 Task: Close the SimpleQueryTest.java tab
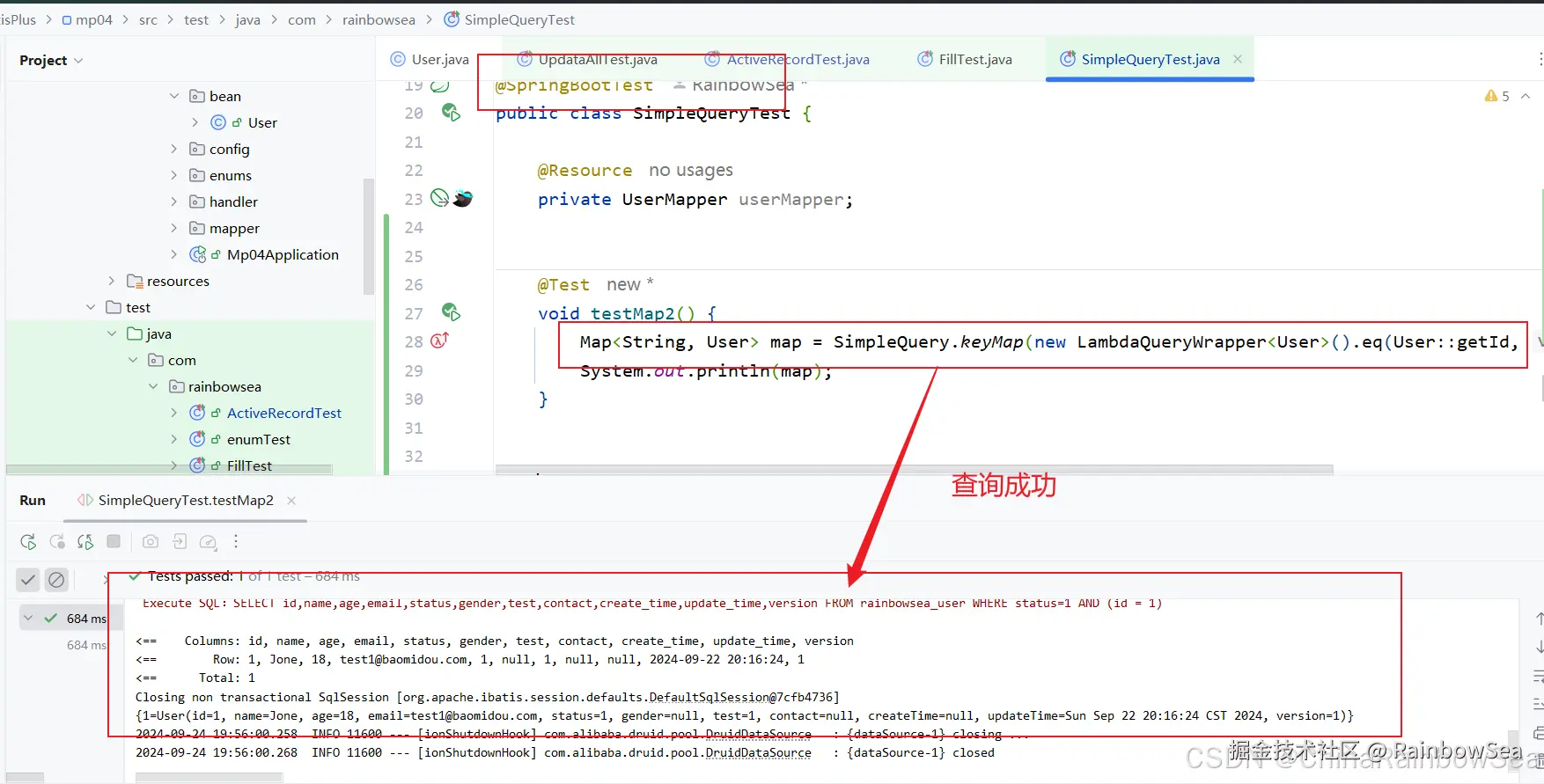pyautogui.click(x=1238, y=59)
